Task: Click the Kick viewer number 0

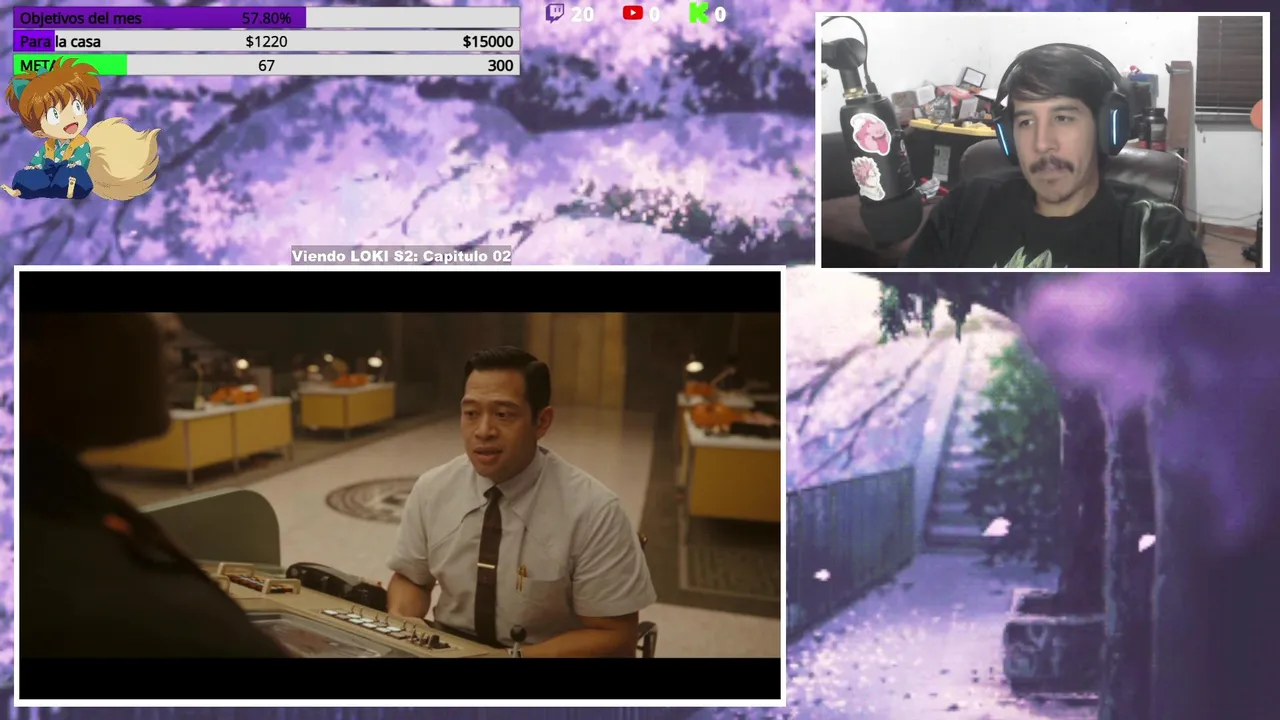Action: click(x=720, y=14)
